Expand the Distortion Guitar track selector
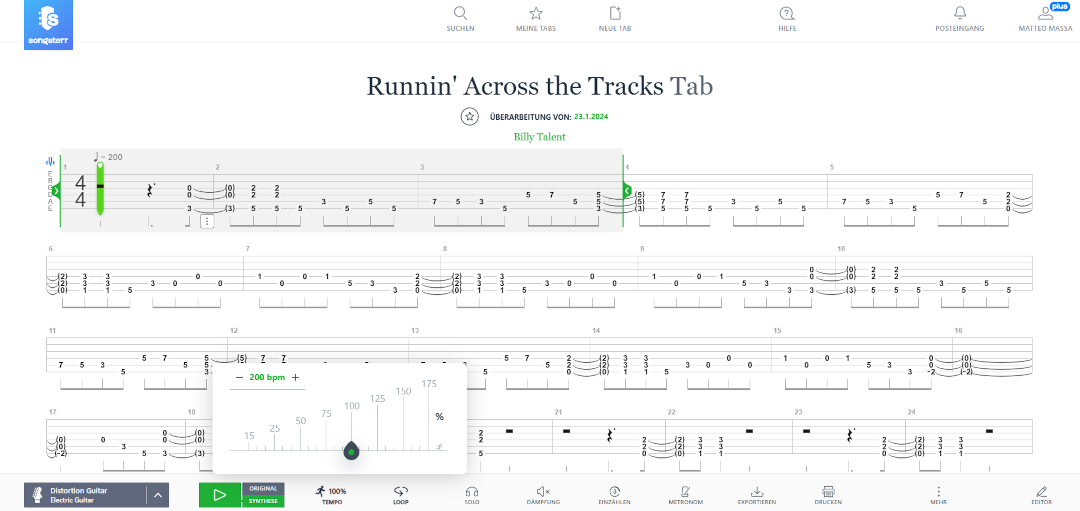Viewport: 1080px width, 511px height. click(x=157, y=495)
